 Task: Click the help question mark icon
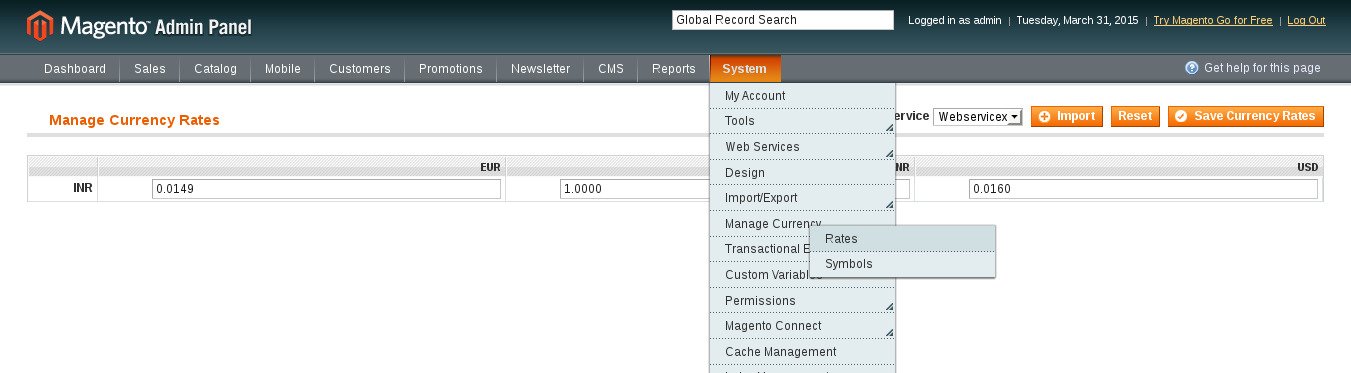(1192, 68)
